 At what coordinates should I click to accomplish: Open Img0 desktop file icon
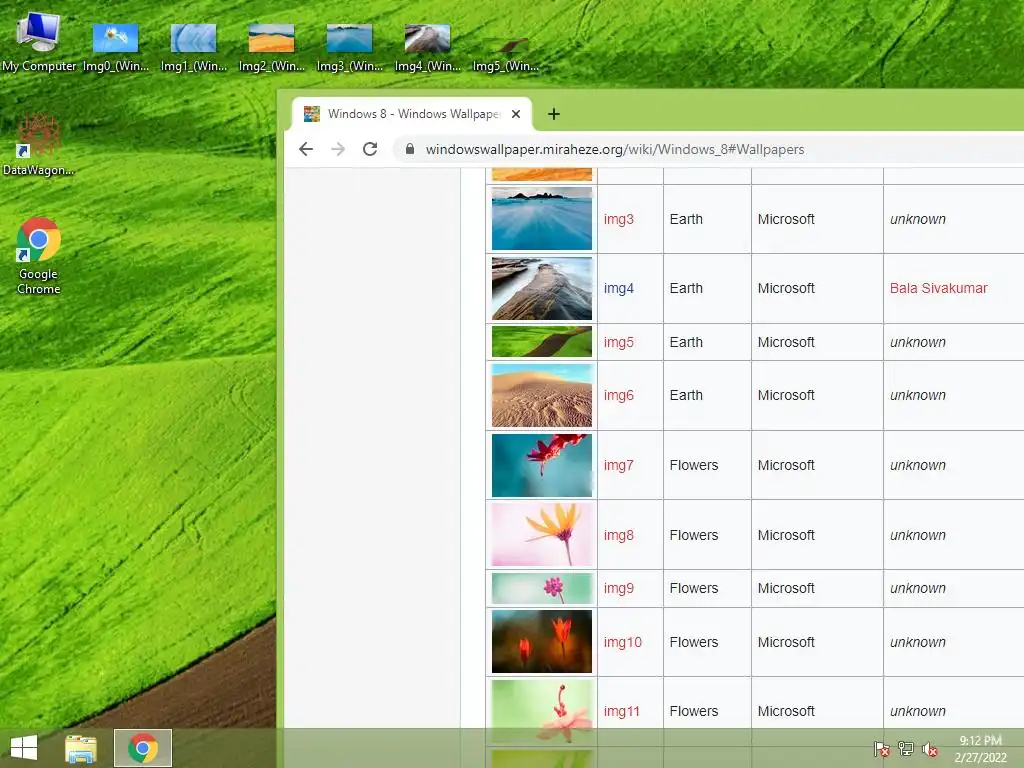pyautogui.click(x=116, y=48)
